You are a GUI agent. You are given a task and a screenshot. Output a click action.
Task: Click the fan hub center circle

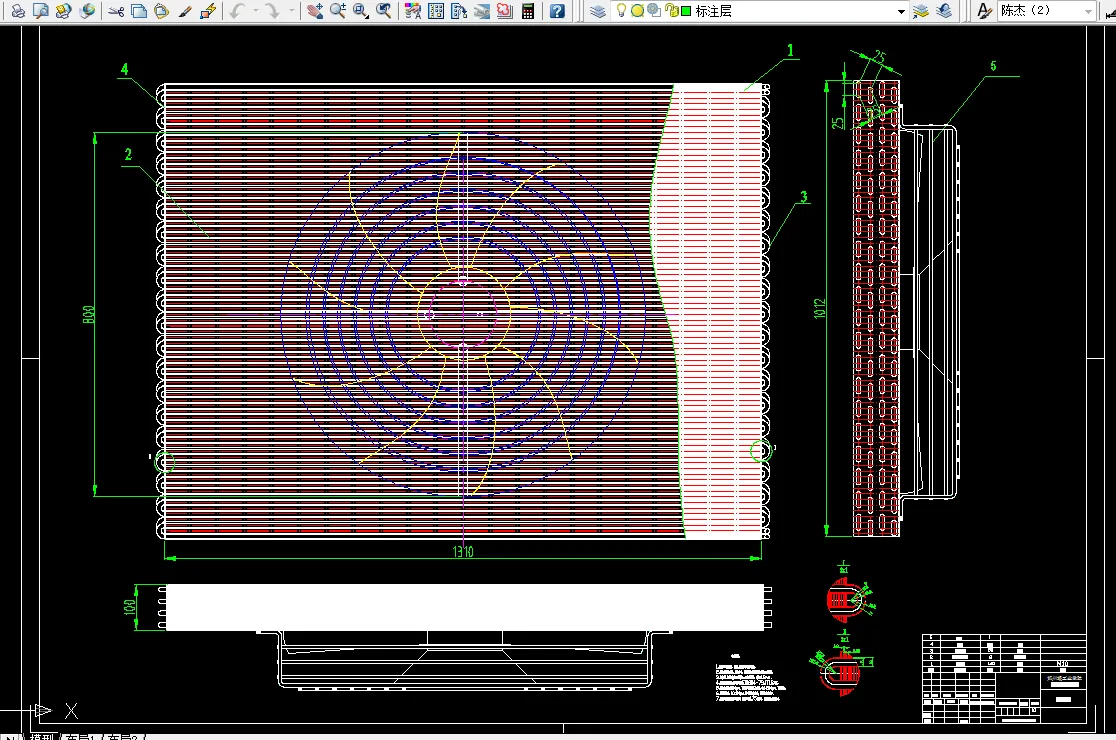click(x=463, y=314)
